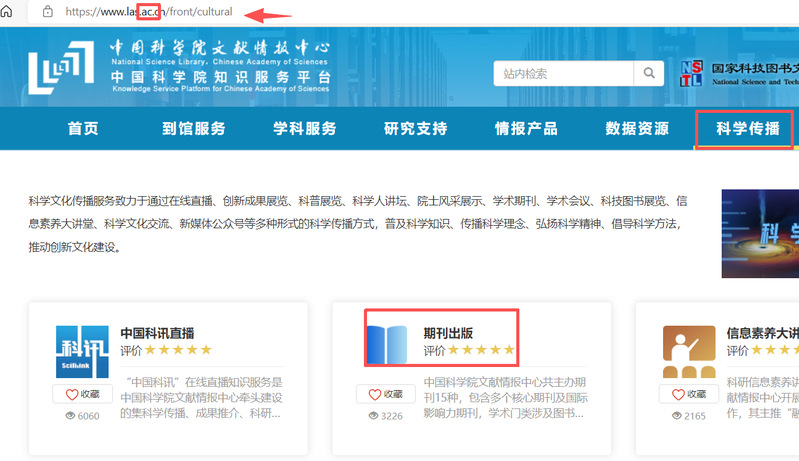Click the NSTL logo icon
The image size is (799, 461).
pyautogui.click(x=691, y=73)
